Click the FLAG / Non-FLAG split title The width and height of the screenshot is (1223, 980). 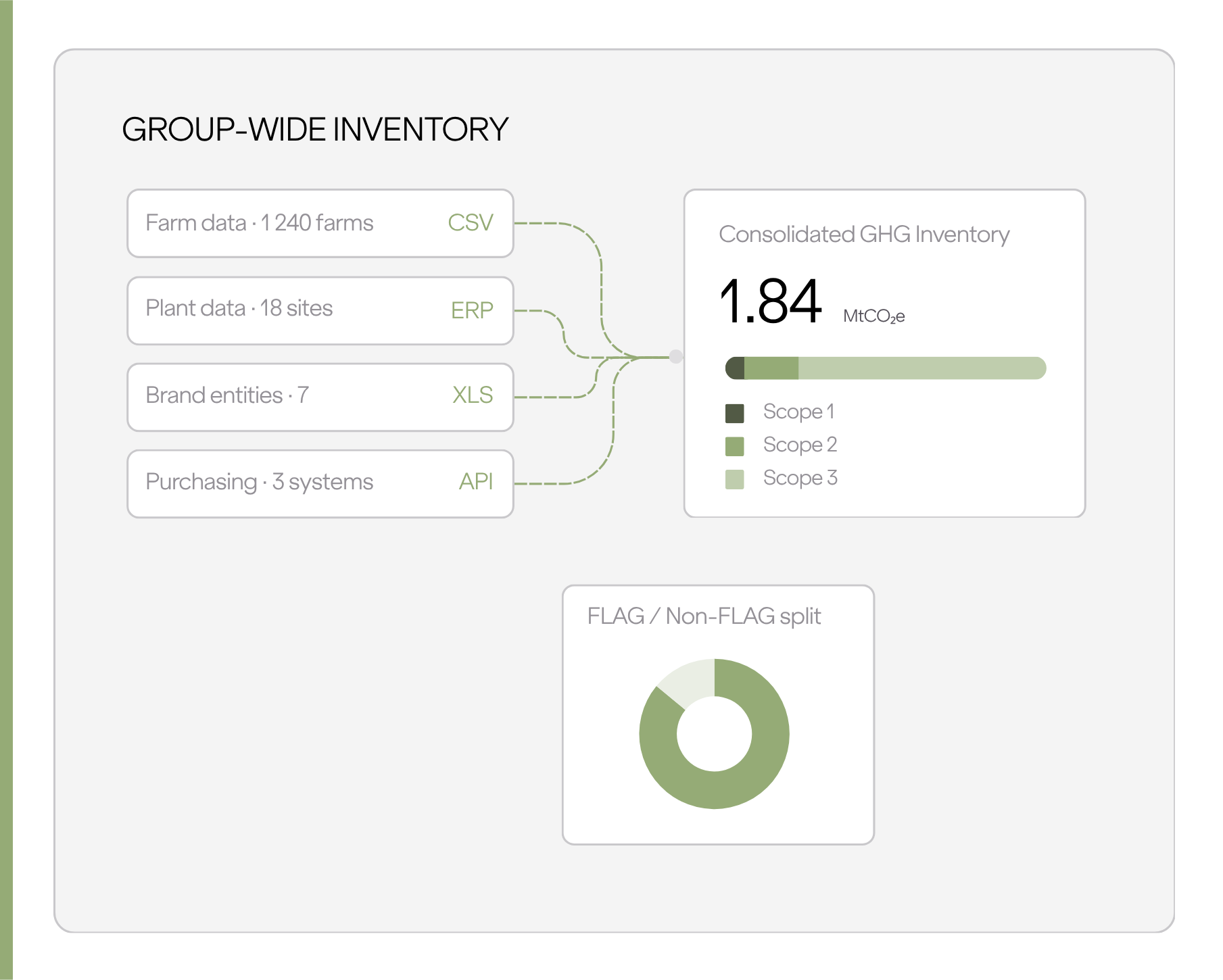click(704, 616)
